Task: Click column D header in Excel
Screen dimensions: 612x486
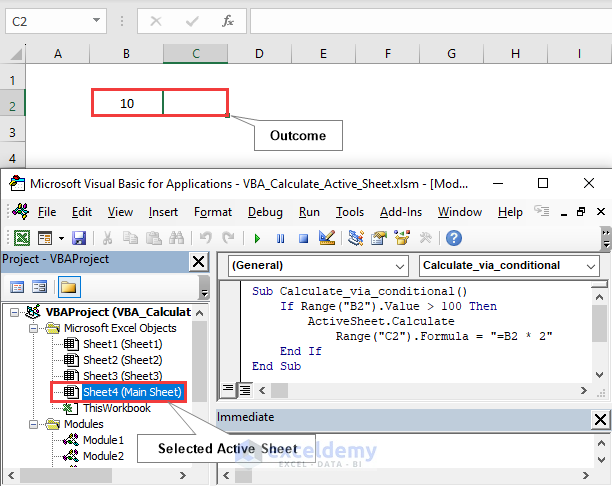Action: coord(259,53)
